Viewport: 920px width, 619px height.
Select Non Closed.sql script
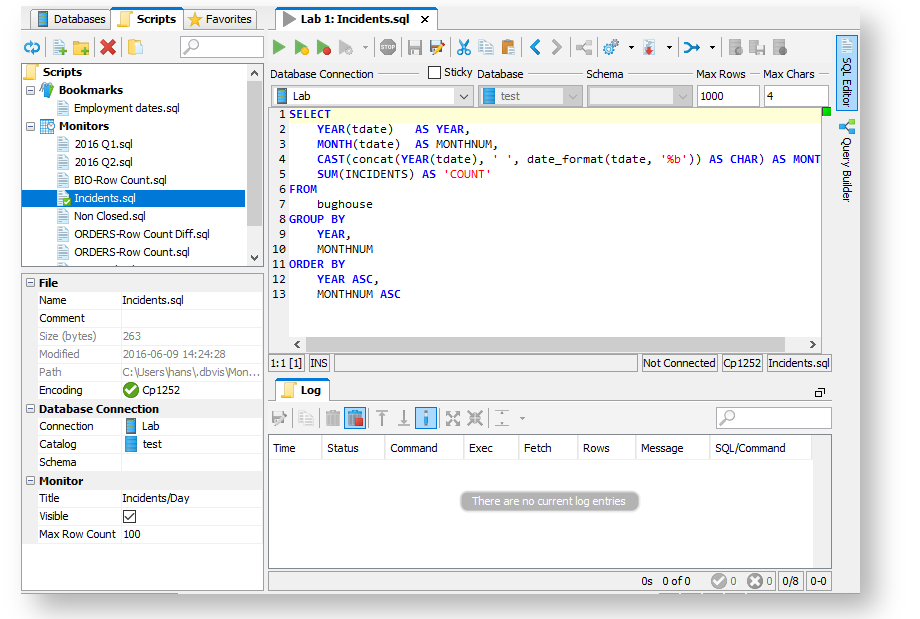click(x=109, y=216)
